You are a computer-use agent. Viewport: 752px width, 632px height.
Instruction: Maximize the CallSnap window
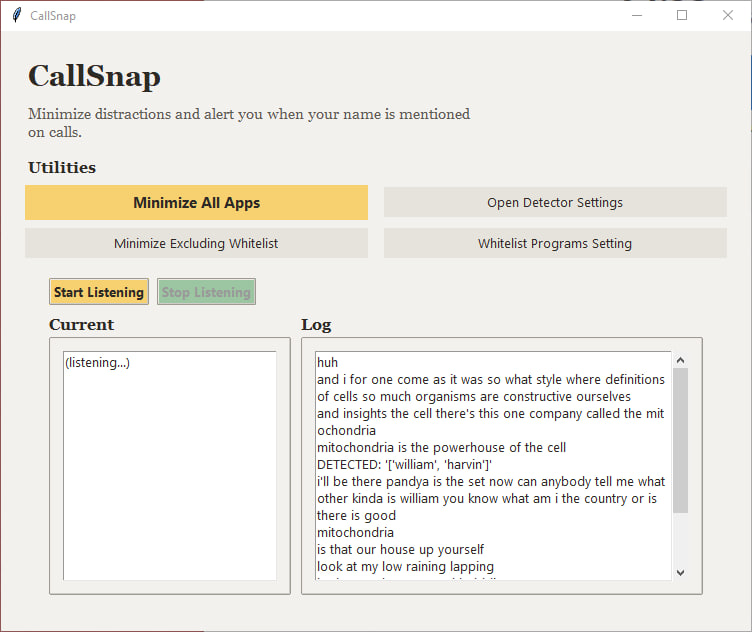click(682, 15)
